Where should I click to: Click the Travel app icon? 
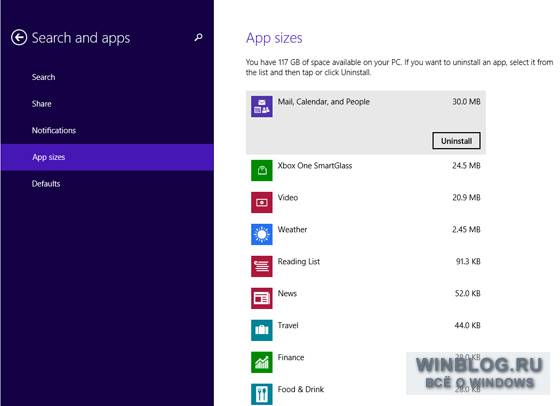point(261,330)
